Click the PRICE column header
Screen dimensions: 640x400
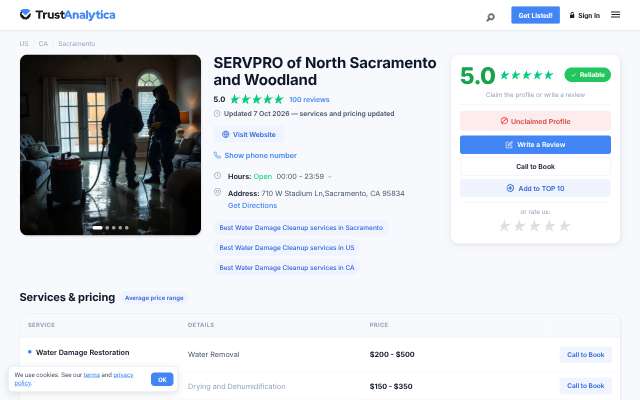coord(379,325)
